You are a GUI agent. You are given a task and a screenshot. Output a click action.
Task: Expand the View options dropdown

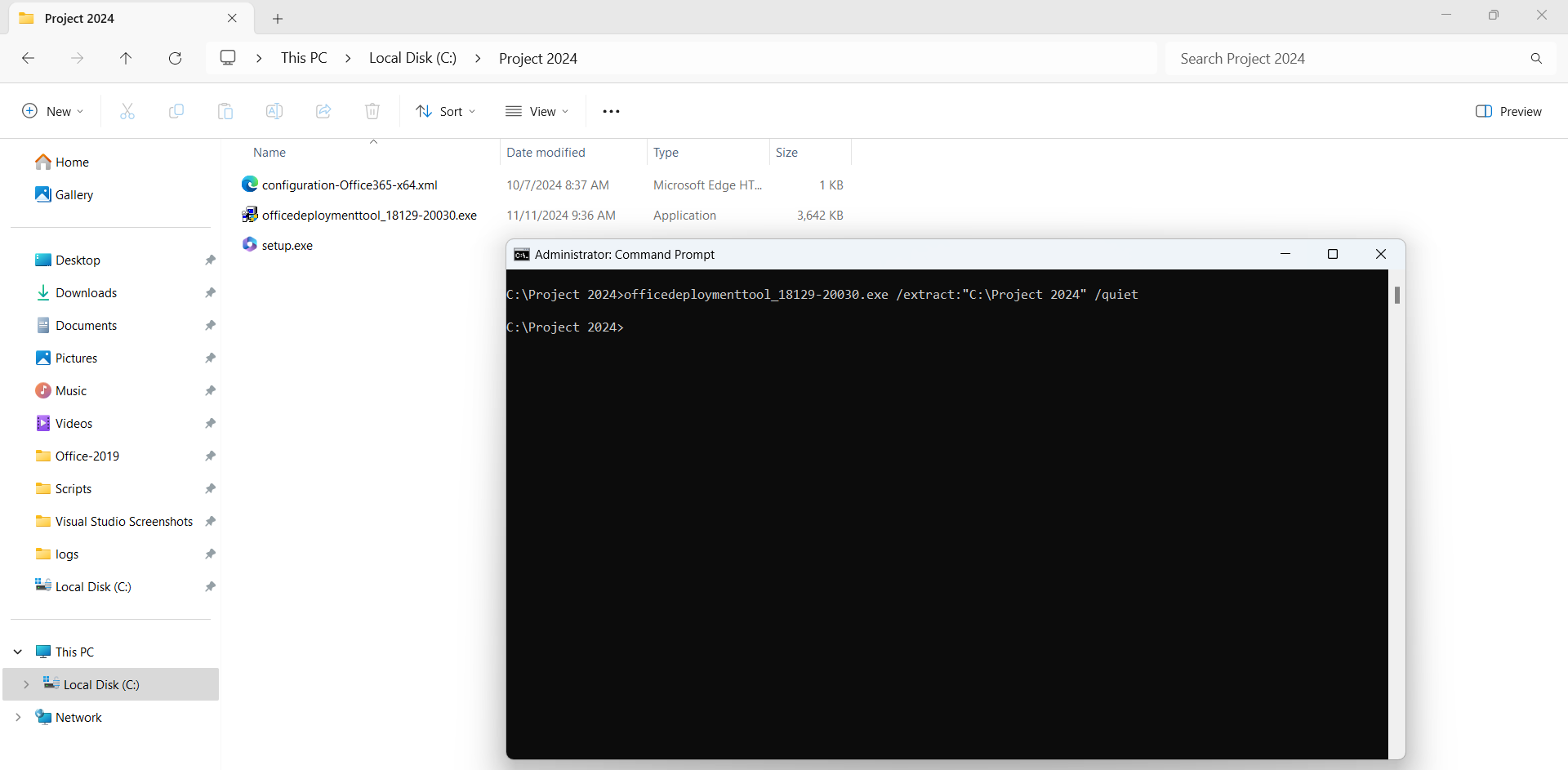536,111
